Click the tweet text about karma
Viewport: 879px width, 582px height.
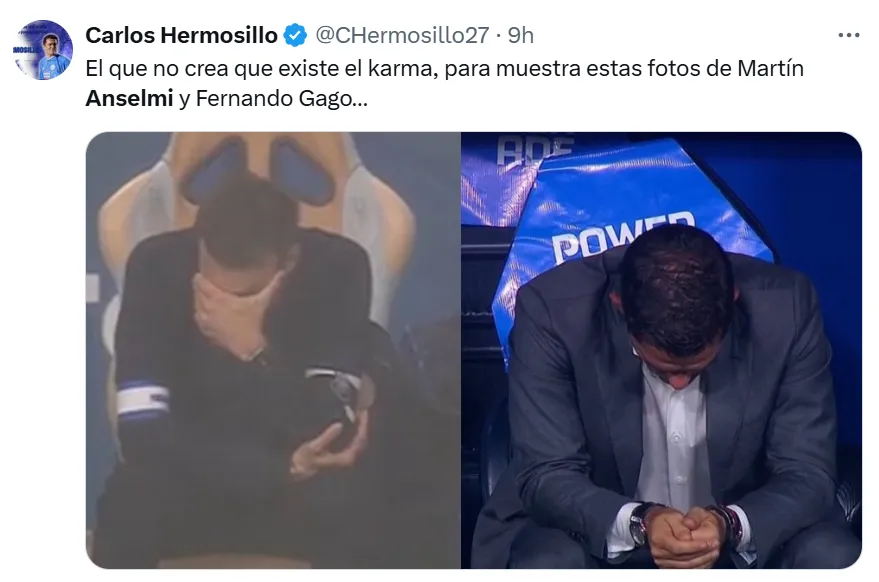(x=445, y=84)
